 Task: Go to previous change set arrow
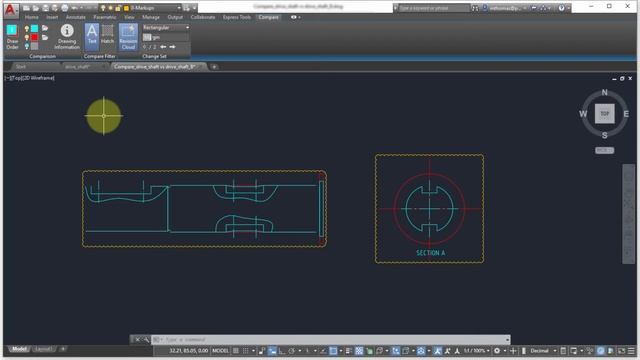tap(163, 47)
